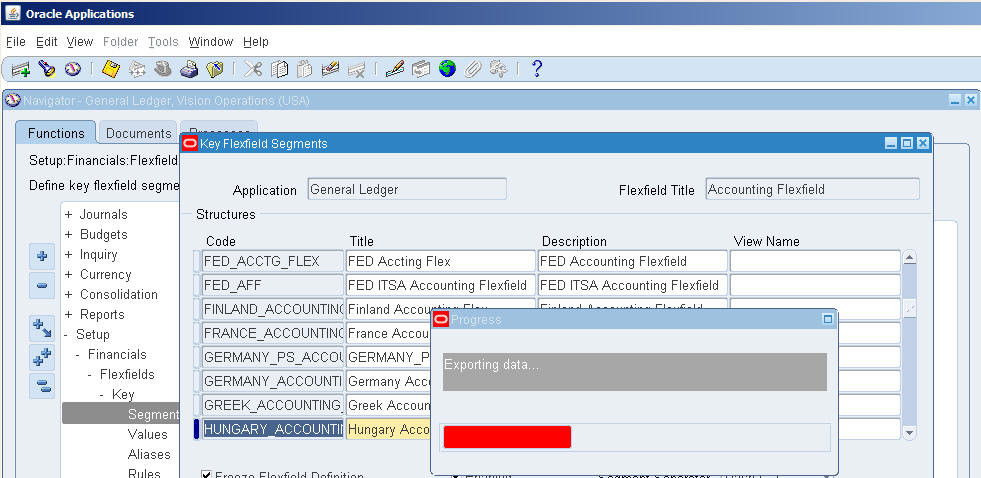Maximize the Progress dialog window
Image resolution: width=981 pixels, height=478 pixels.
pyautogui.click(x=828, y=319)
